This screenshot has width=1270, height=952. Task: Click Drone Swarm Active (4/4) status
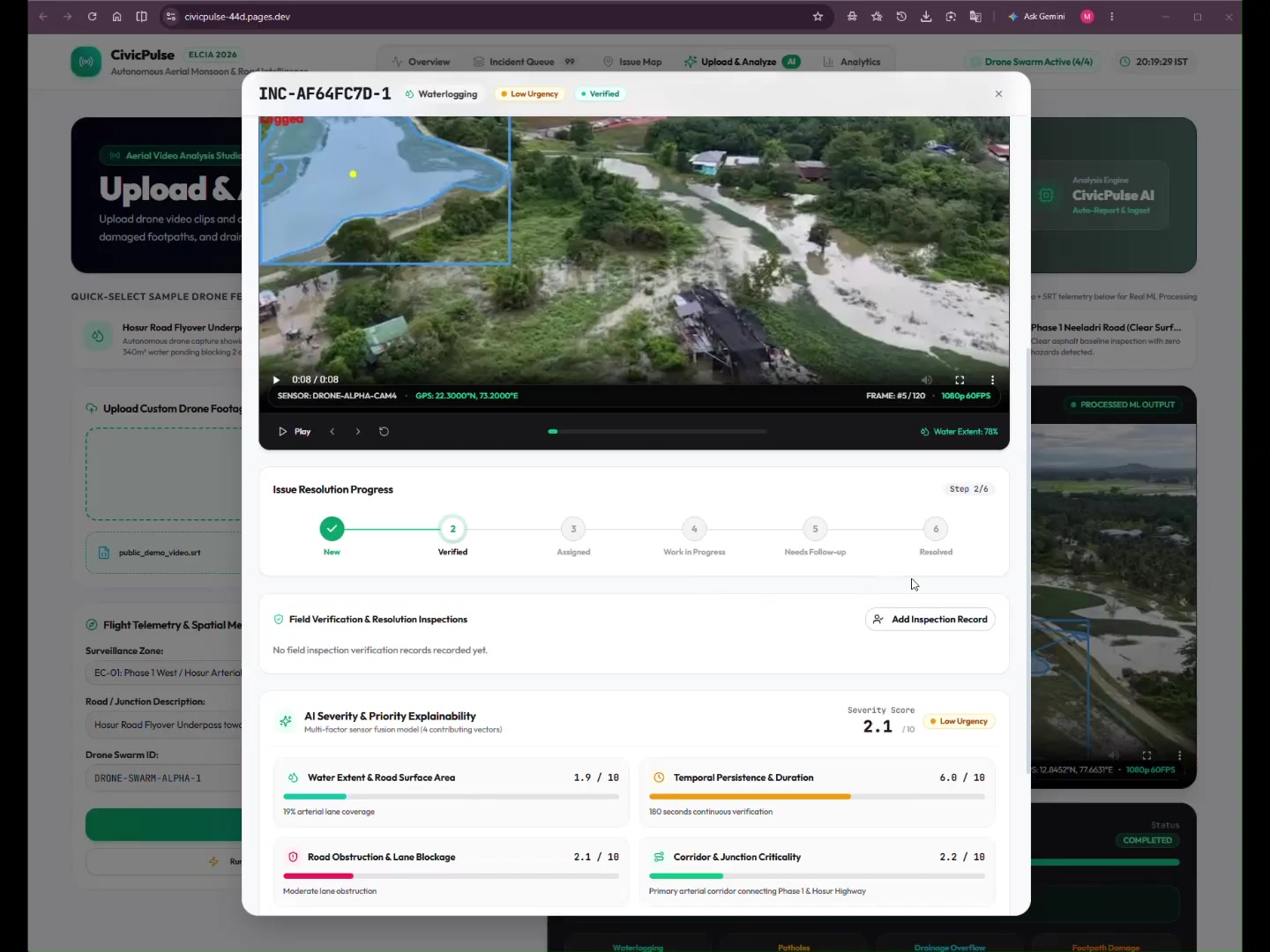(1031, 62)
